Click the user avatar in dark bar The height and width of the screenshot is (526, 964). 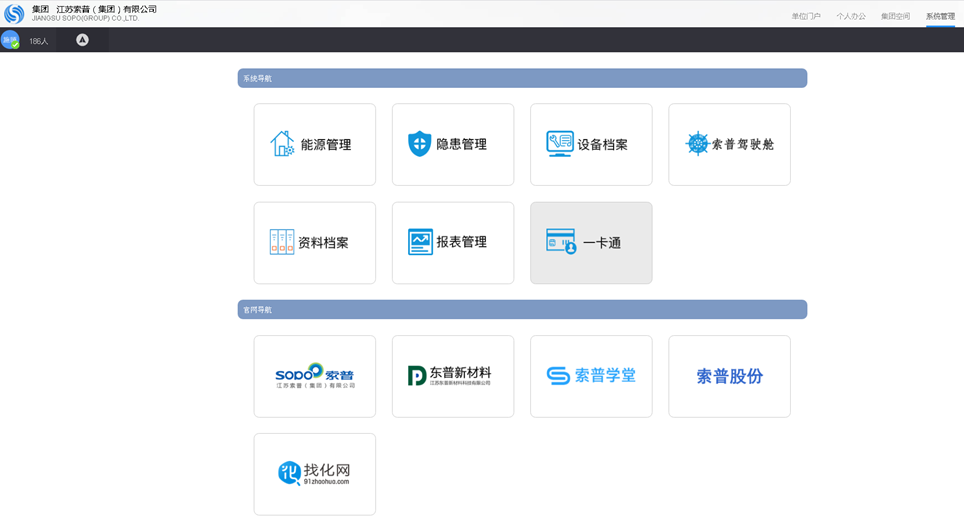coord(10,40)
